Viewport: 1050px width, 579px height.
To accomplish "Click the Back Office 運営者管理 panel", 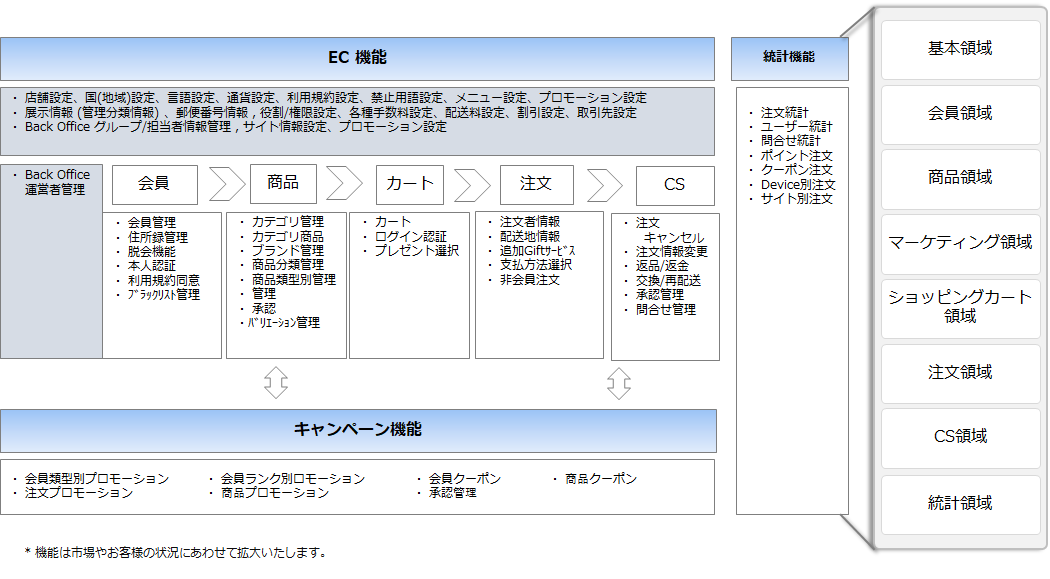I will pos(52,260).
